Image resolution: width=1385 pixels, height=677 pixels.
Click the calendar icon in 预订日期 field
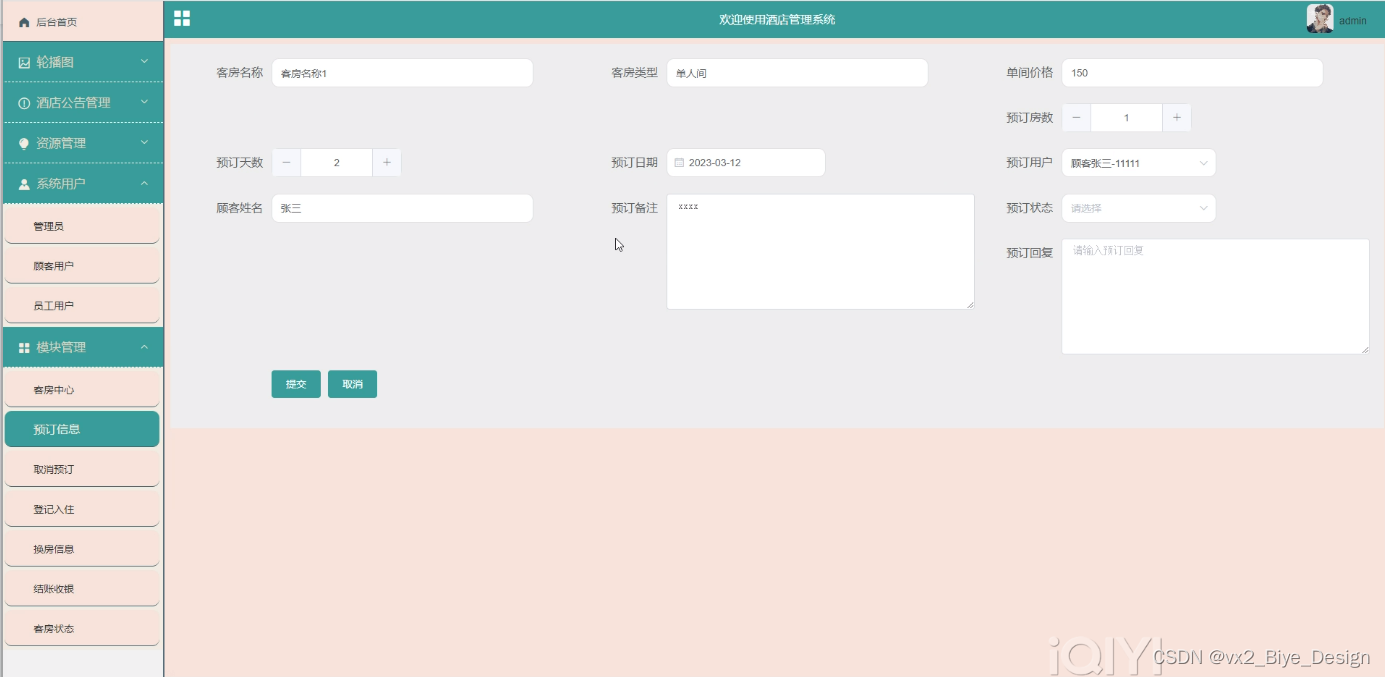679,163
